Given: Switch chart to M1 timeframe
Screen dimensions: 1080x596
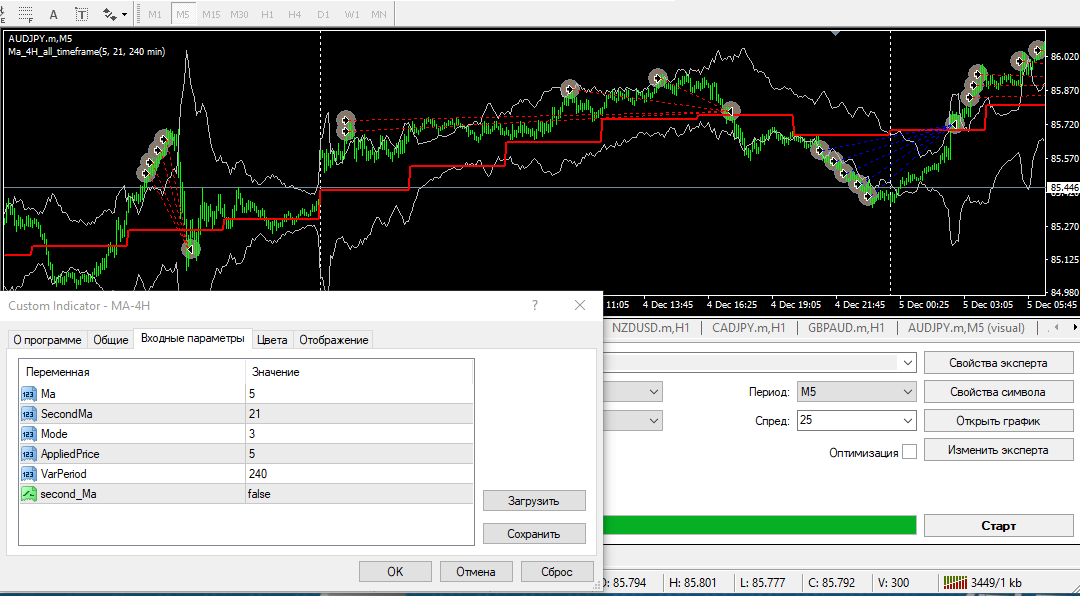Looking at the screenshot, I should [156, 14].
